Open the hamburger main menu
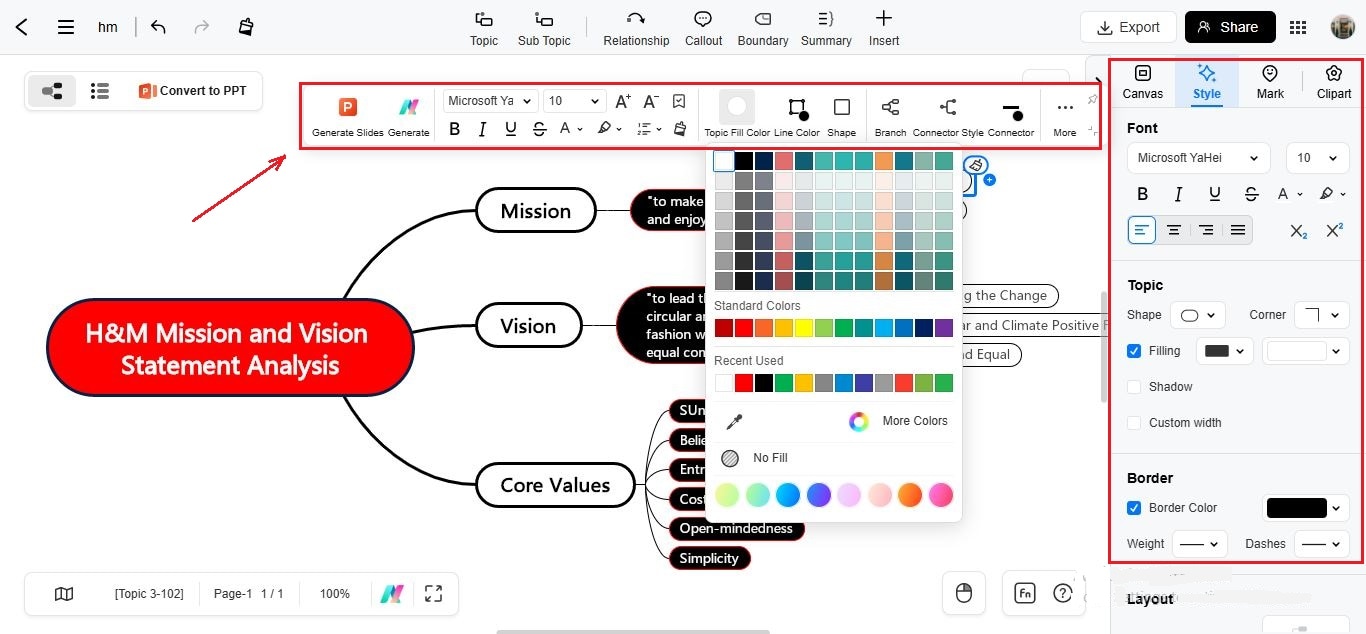Viewport: 1366px width, 634px height. 66,27
